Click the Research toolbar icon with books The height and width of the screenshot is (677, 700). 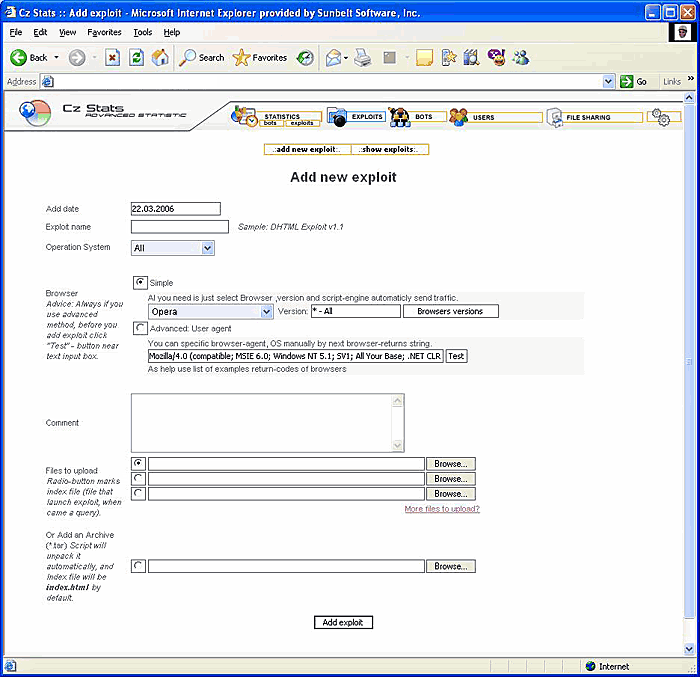[471, 58]
